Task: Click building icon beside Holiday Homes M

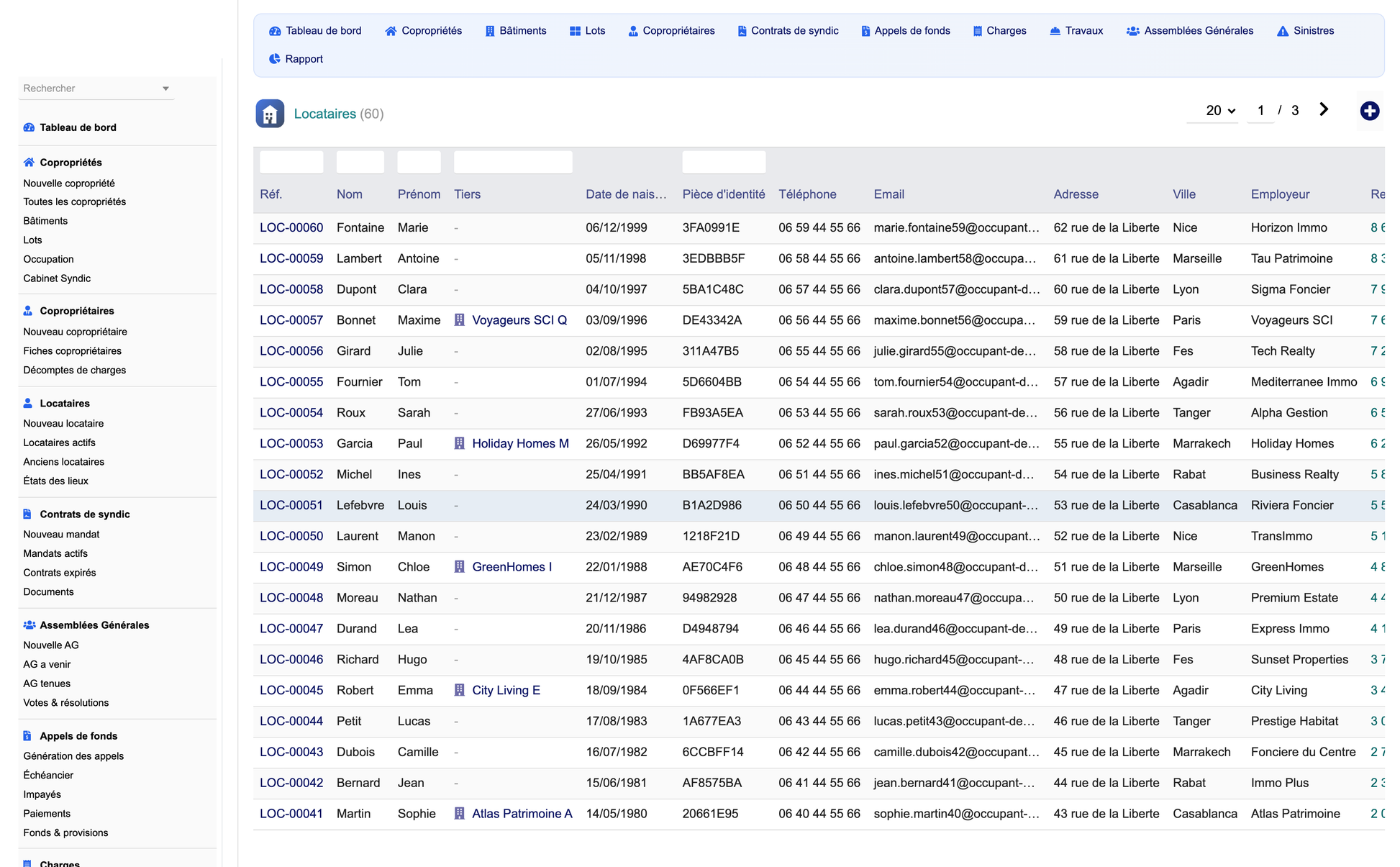Action: 460,443
